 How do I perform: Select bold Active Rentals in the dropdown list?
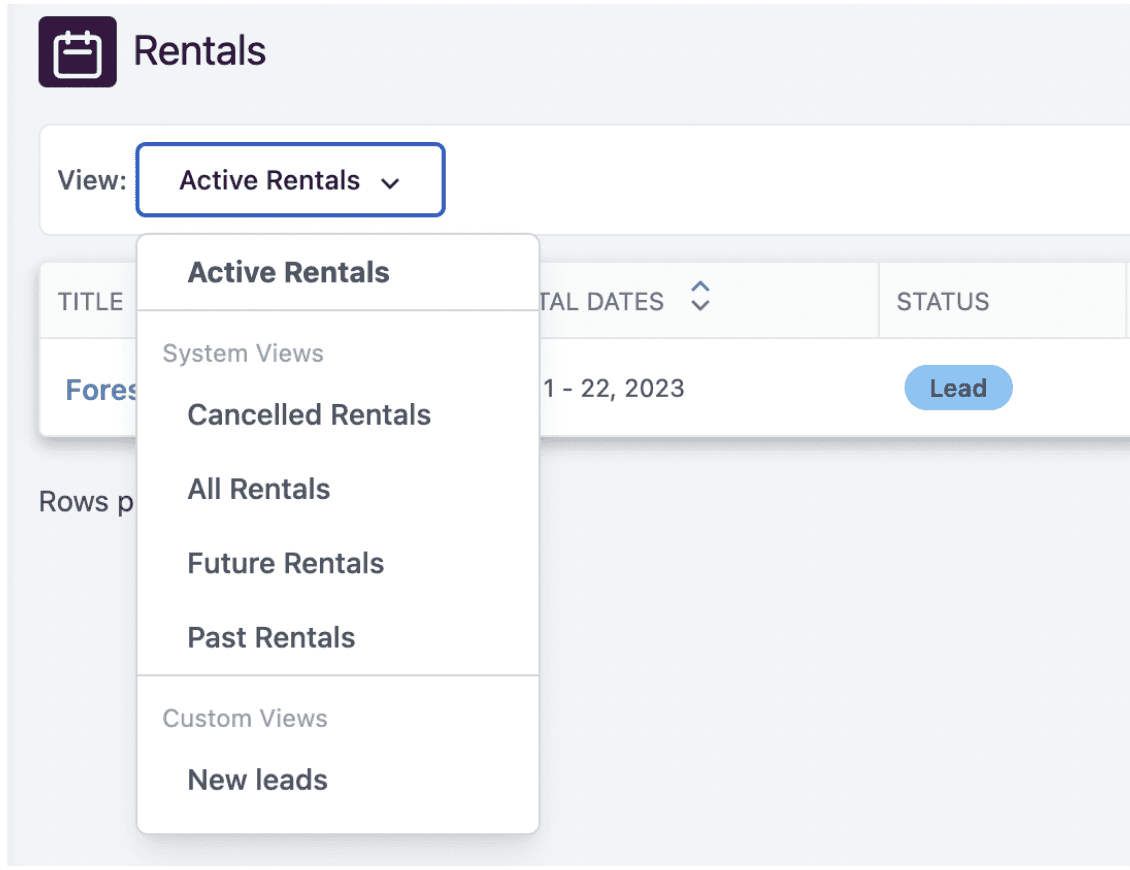pos(288,272)
